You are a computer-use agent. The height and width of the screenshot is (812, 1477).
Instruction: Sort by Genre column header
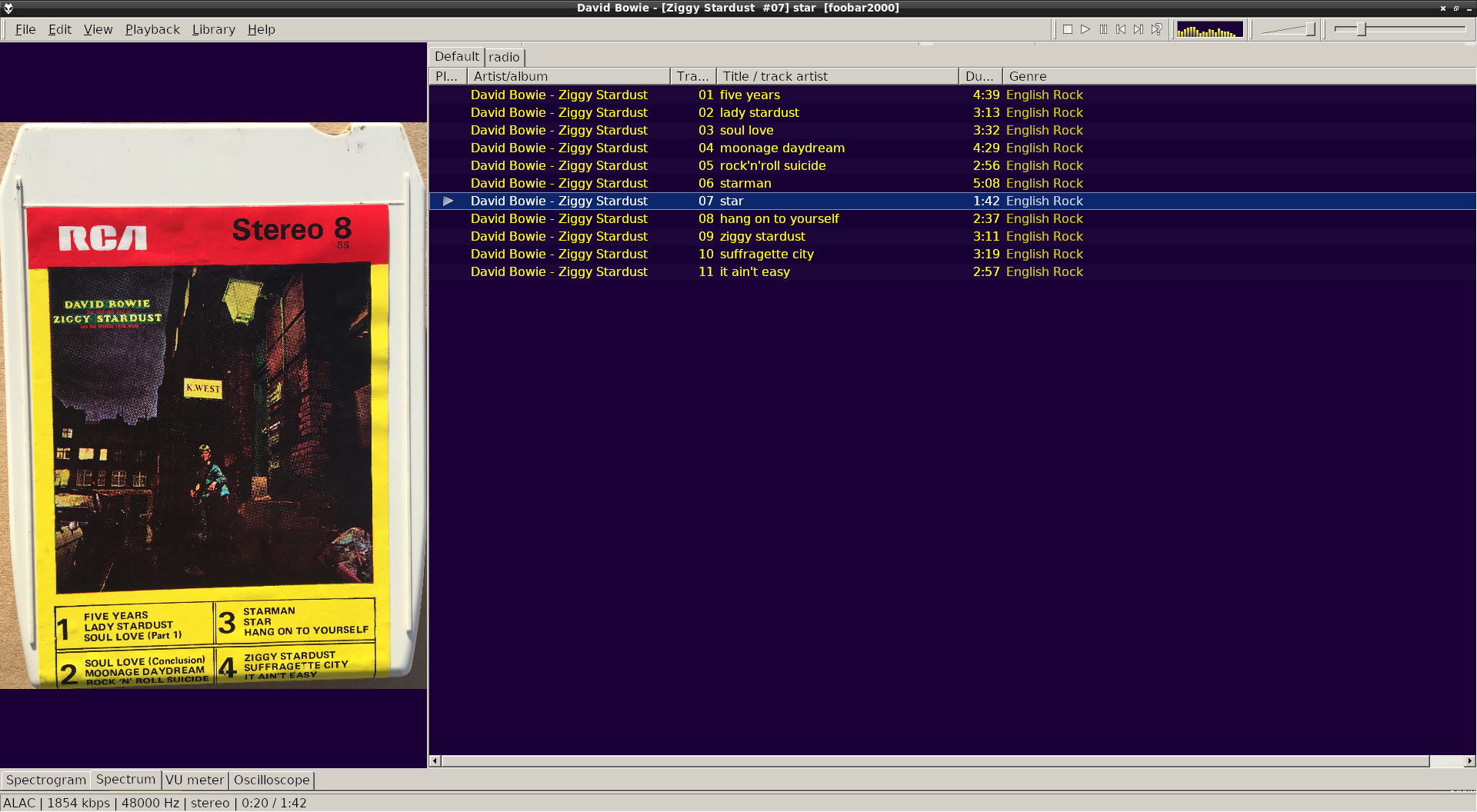pyautogui.click(x=1239, y=76)
